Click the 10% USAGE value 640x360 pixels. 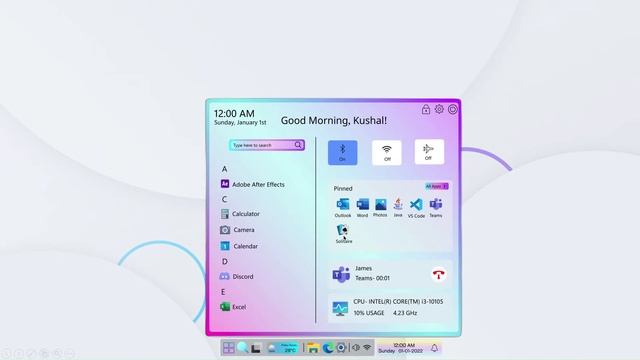(369, 313)
